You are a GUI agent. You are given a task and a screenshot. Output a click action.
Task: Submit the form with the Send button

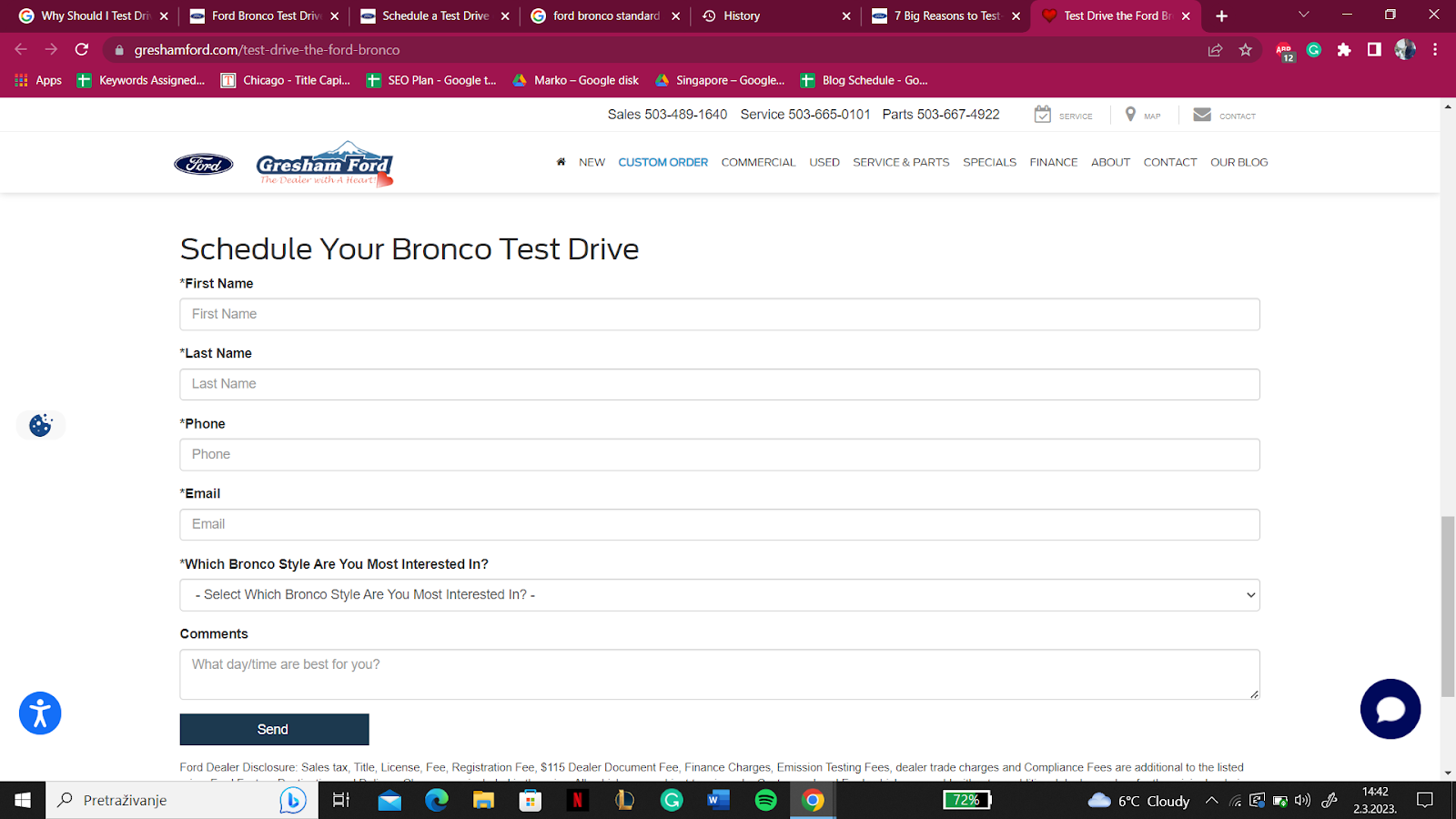[274, 730]
